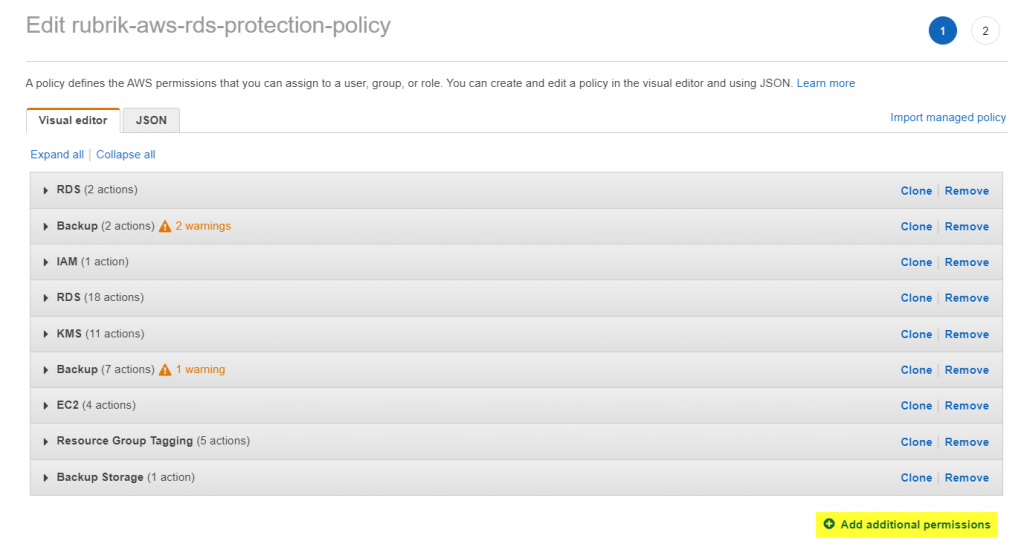Click the warning icon on Backup 7 actions row
The width and height of the screenshot is (1024, 550).
(165, 370)
